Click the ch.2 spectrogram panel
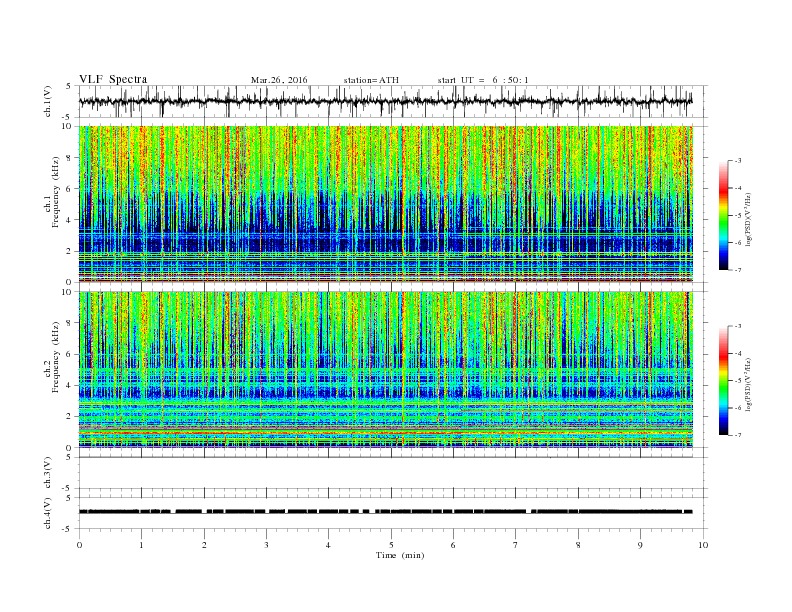 click(386, 370)
